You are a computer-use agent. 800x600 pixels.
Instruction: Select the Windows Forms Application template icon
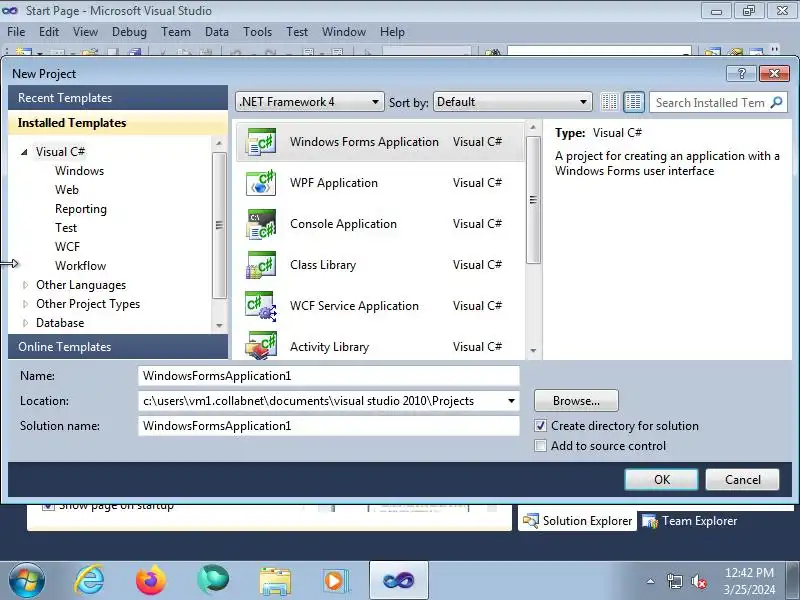click(x=261, y=142)
